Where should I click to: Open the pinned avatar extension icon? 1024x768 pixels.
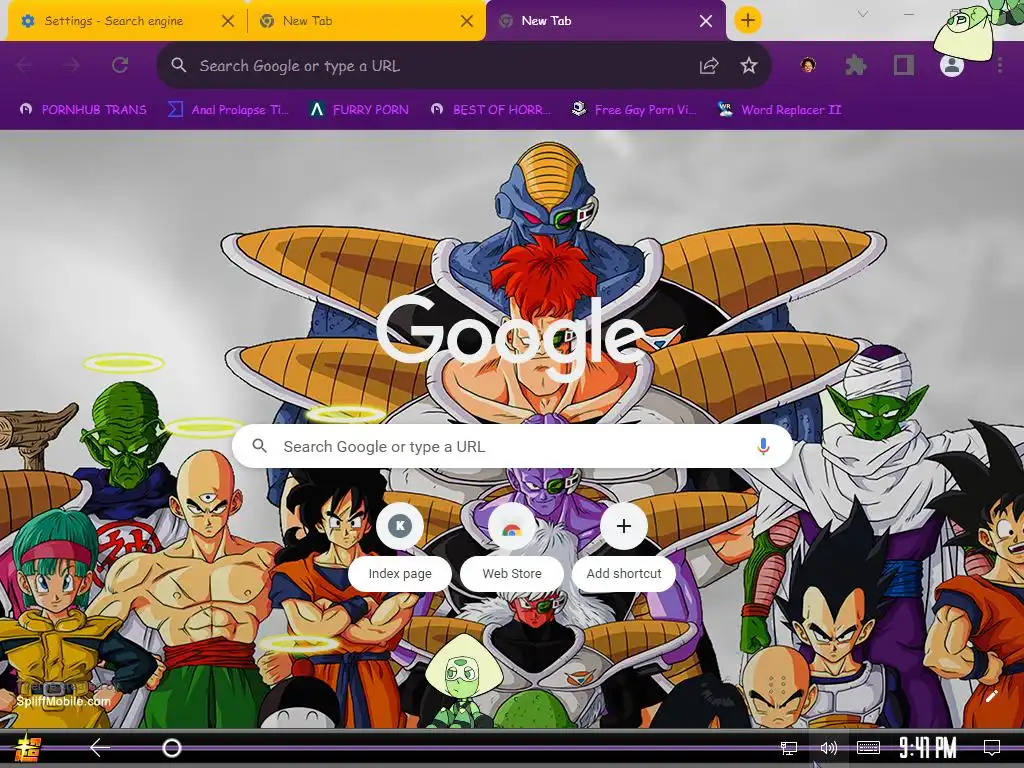808,65
